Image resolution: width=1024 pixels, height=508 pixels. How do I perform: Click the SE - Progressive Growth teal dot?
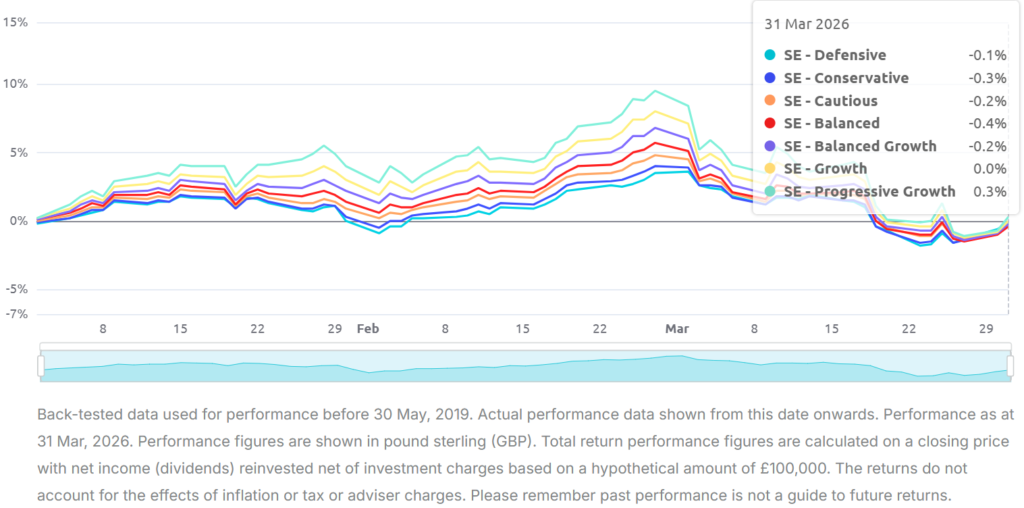tap(769, 191)
